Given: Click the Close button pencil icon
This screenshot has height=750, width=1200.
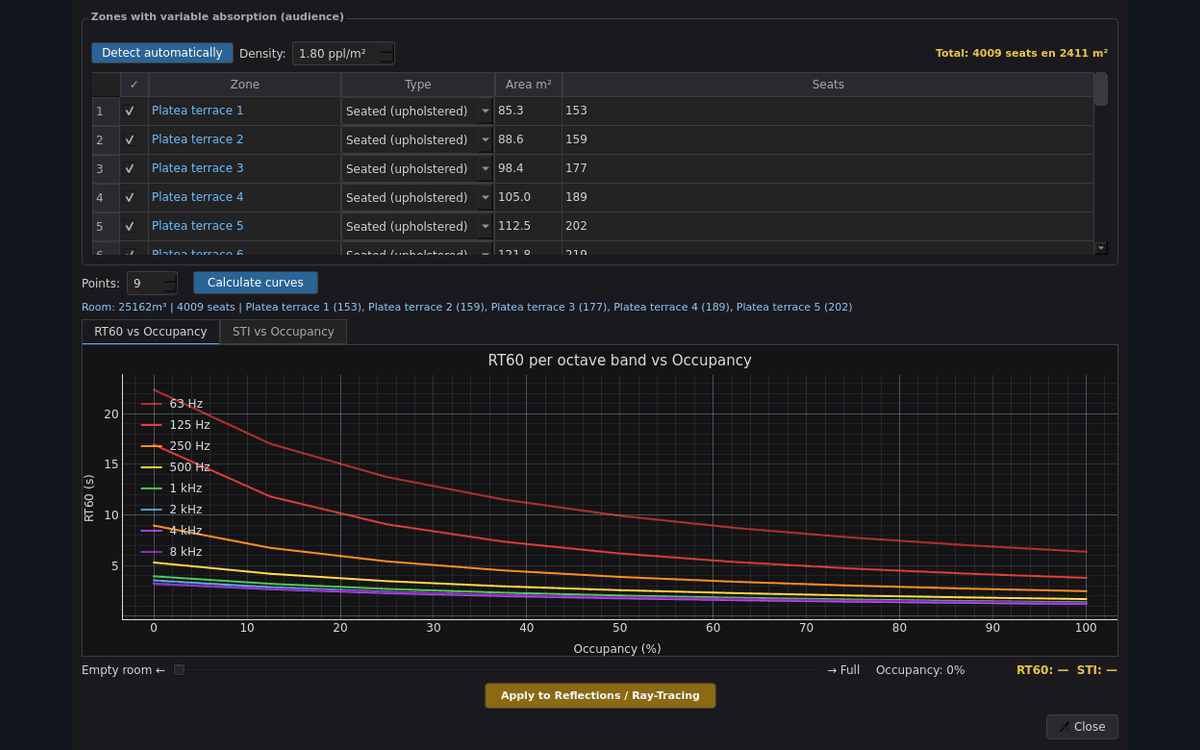Looking at the screenshot, I should tap(1064, 727).
